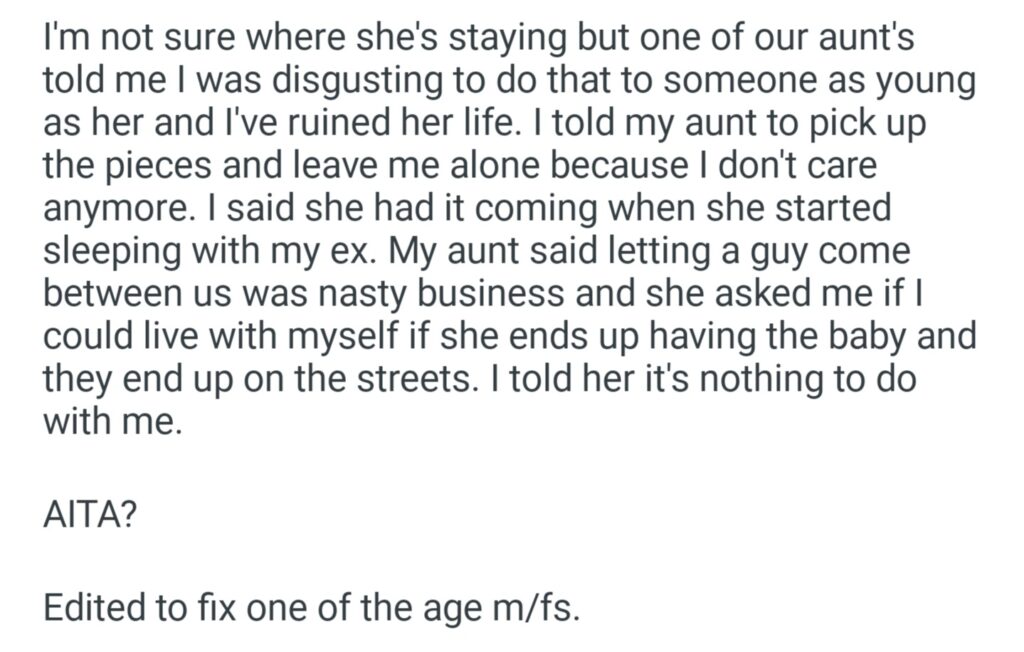Click the "AITA?" question text
1024x652 pixels.
click(85, 518)
